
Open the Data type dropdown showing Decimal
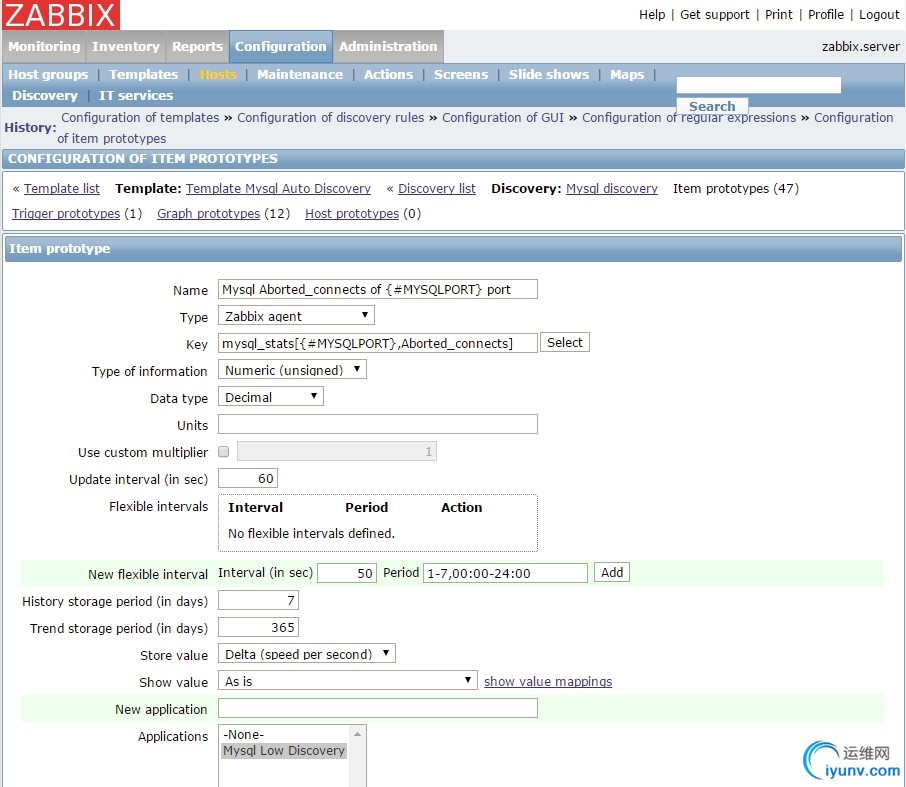pyautogui.click(x=270, y=397)
